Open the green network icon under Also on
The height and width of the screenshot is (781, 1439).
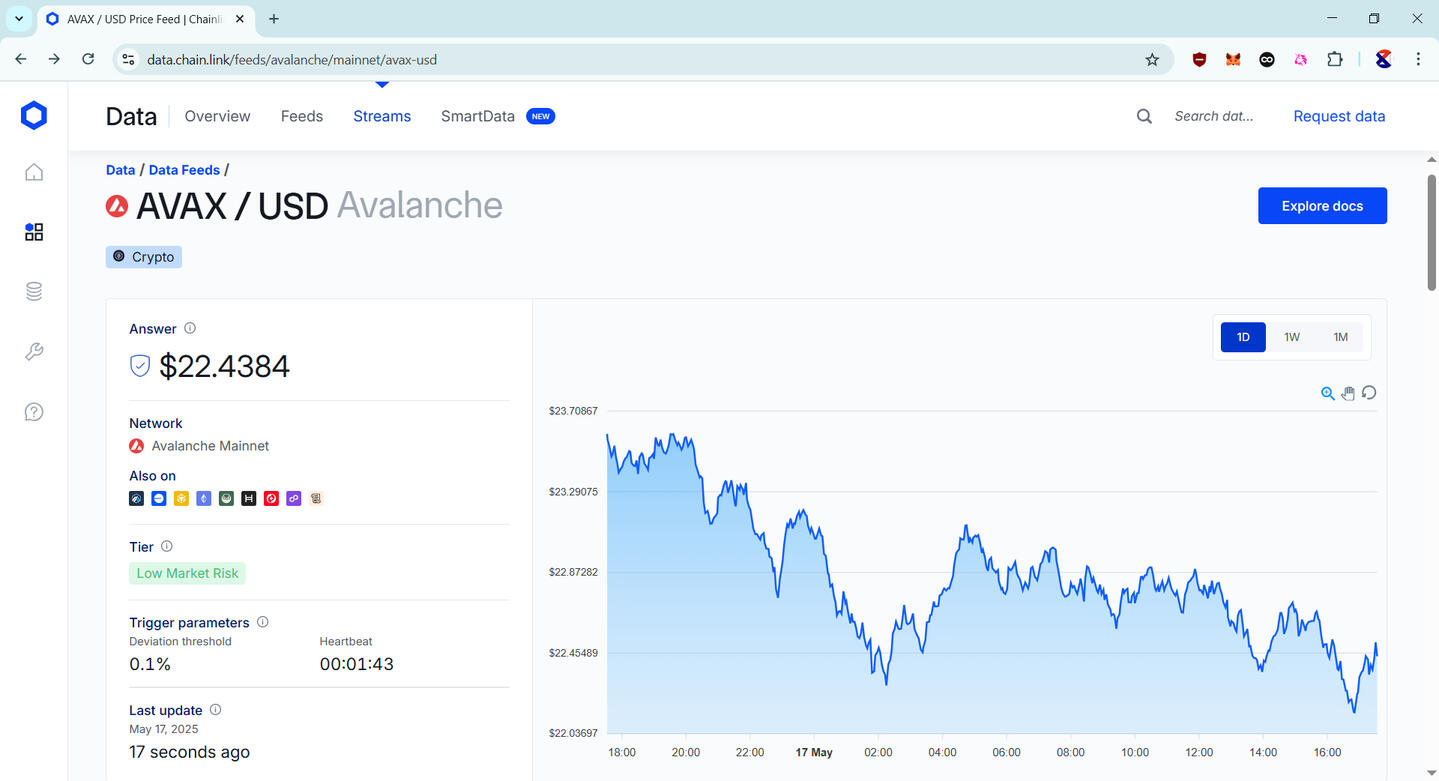[x=226, y=498]
